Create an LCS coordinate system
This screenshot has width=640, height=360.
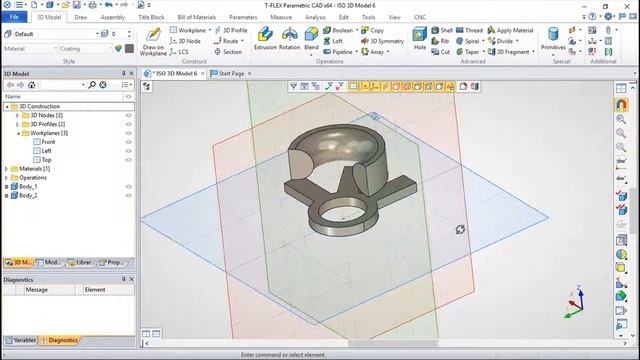(179, 52)
